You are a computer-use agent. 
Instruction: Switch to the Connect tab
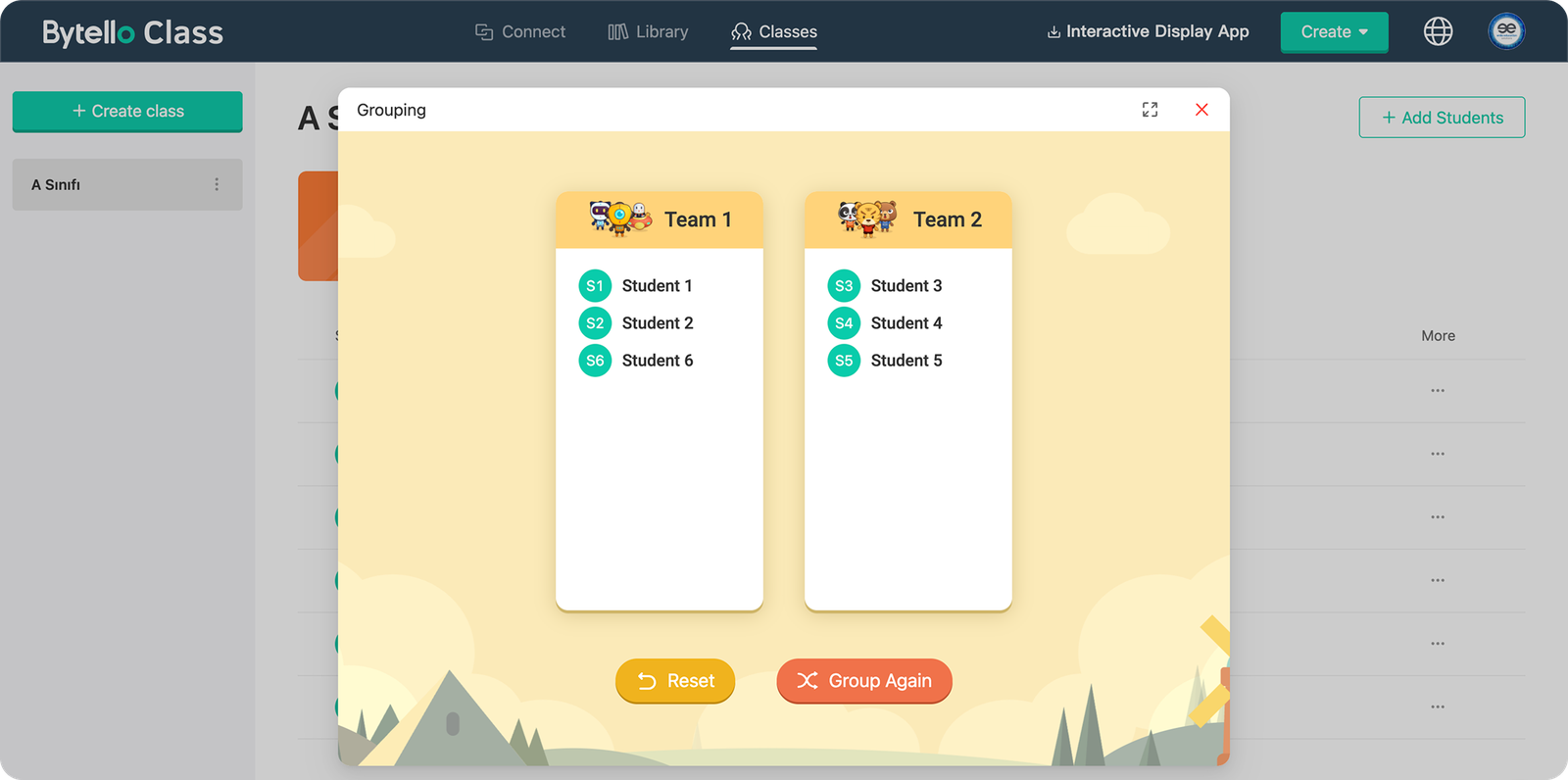pos(520,32)
